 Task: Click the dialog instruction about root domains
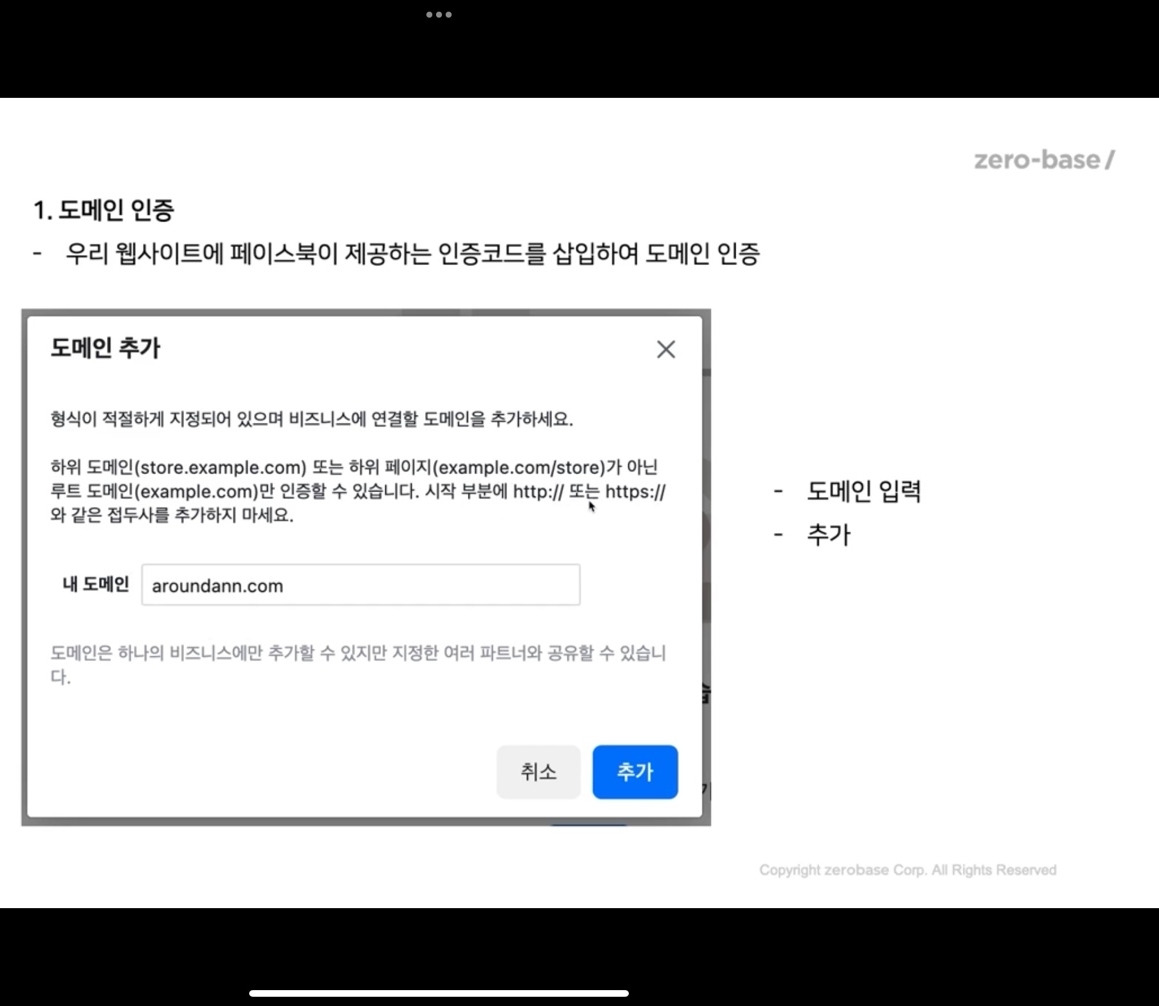[358, 490]
